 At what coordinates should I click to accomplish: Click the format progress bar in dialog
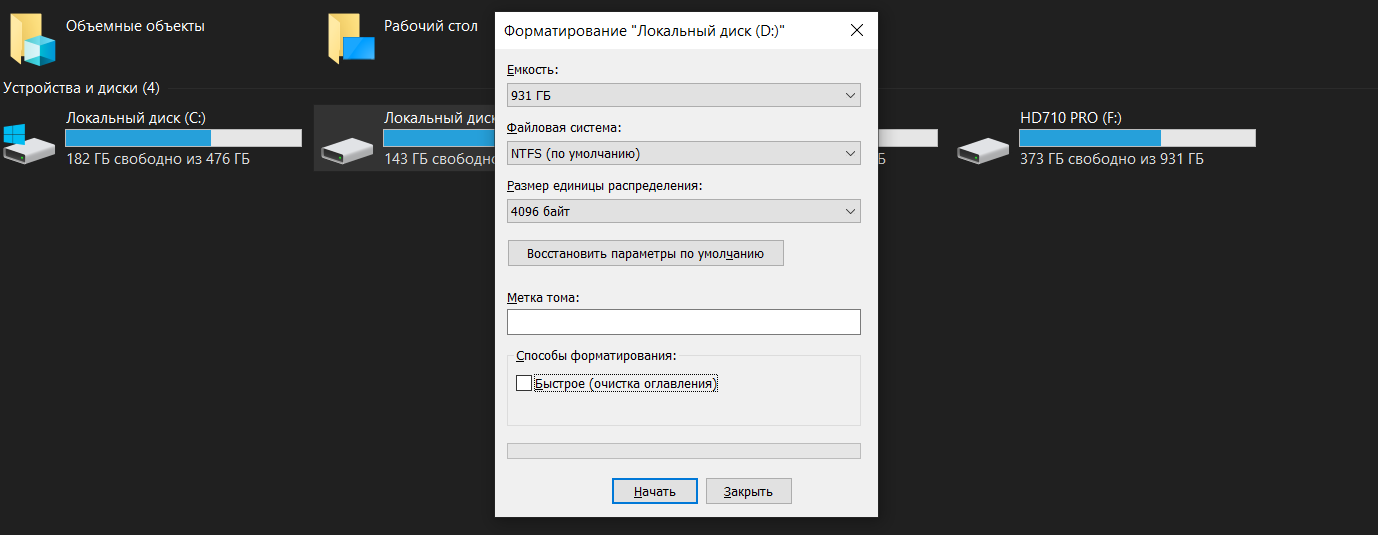(x=684, y=451)
